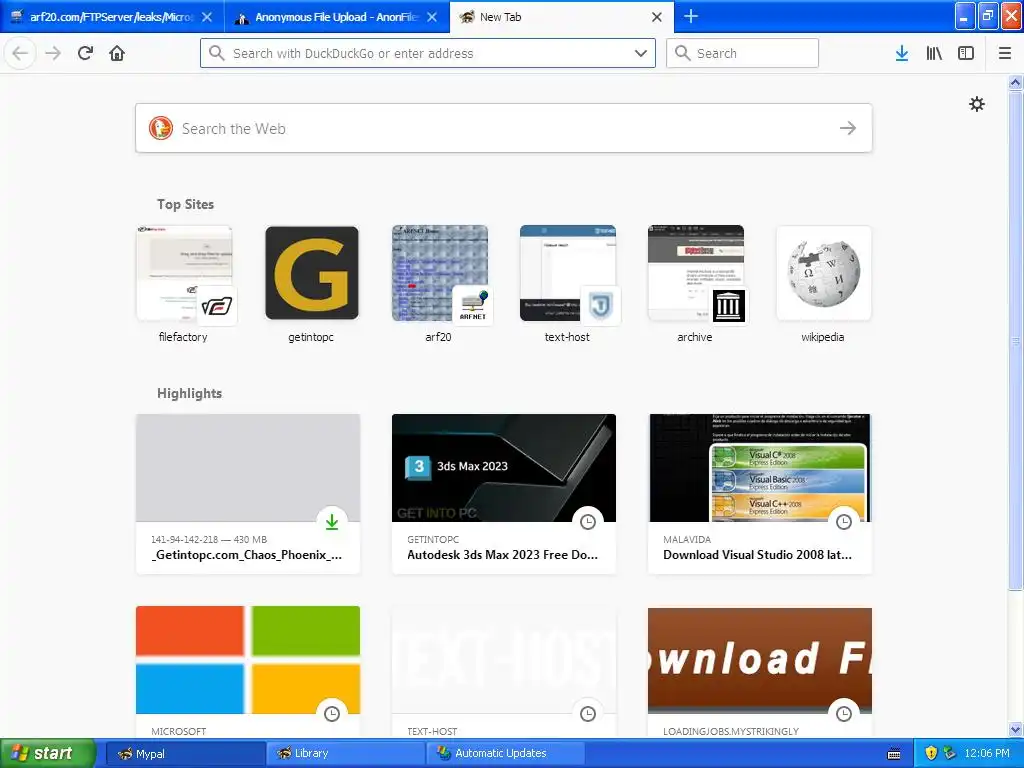This screenshot has width=1024, height=768.
Task: Open the Downloads arrow icon in toolbar
Action: pos(902,53)
